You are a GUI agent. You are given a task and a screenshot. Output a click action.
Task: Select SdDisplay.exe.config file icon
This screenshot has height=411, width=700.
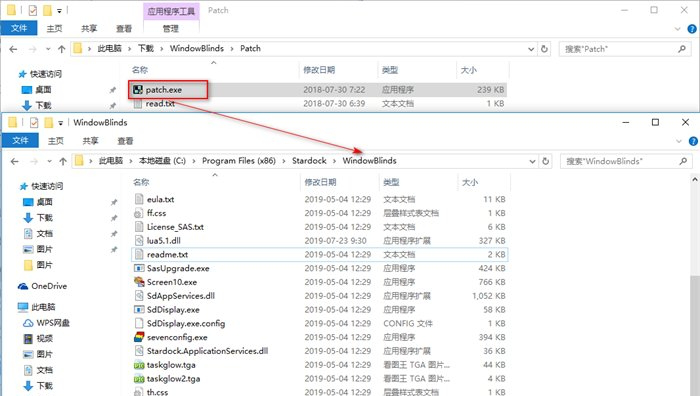139,324
